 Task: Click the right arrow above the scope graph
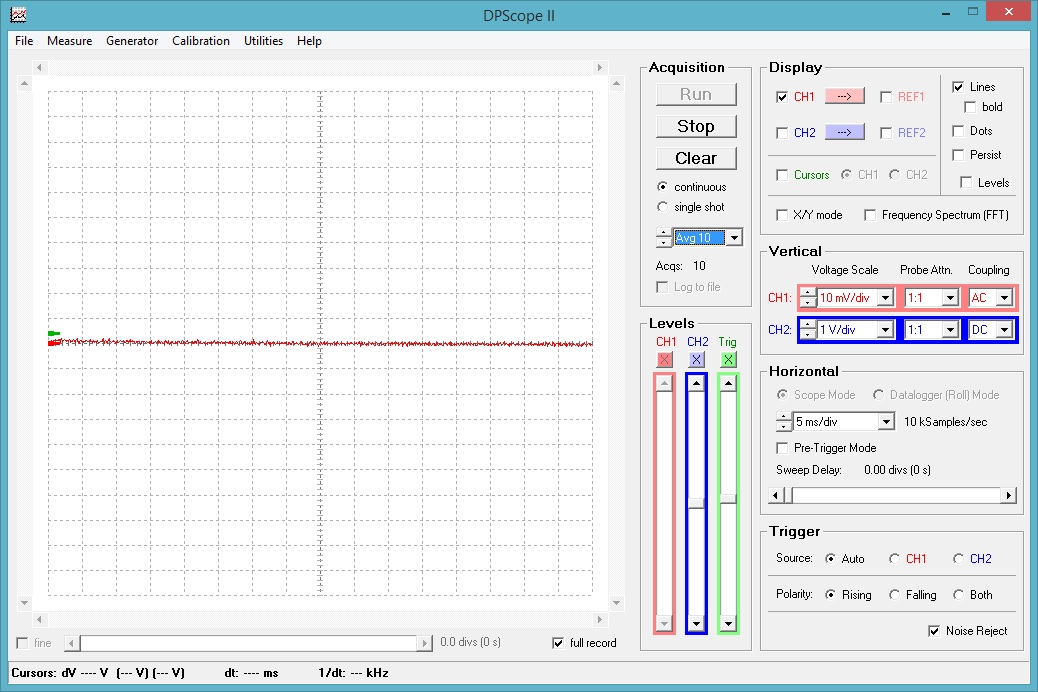(x=600, y=68)
